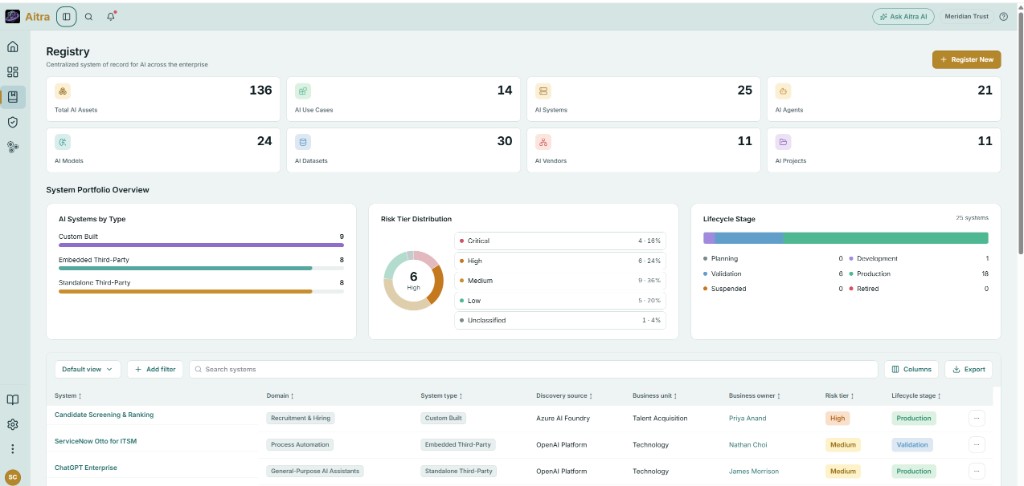Select the High risk tier legend row
Screen dimensions: 1024x486
560,261
